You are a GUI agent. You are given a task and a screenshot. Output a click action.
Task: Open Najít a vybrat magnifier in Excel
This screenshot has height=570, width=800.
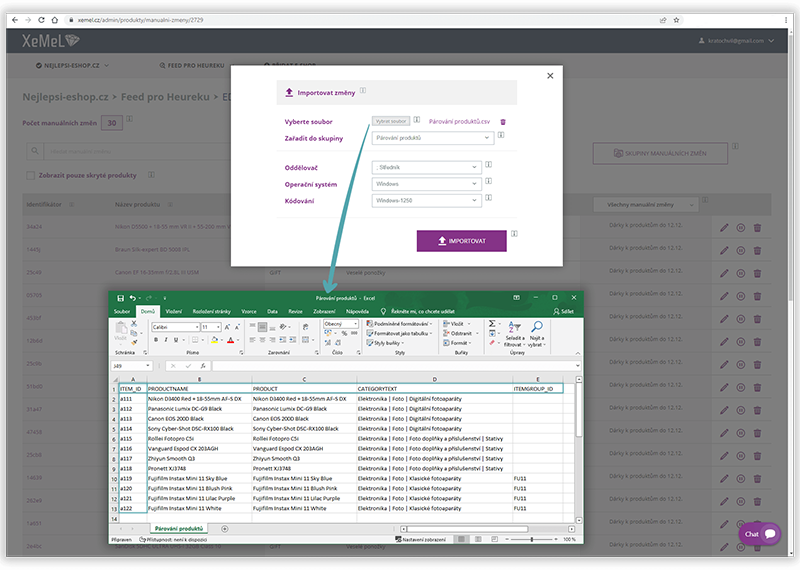click(x=537, y=333)
